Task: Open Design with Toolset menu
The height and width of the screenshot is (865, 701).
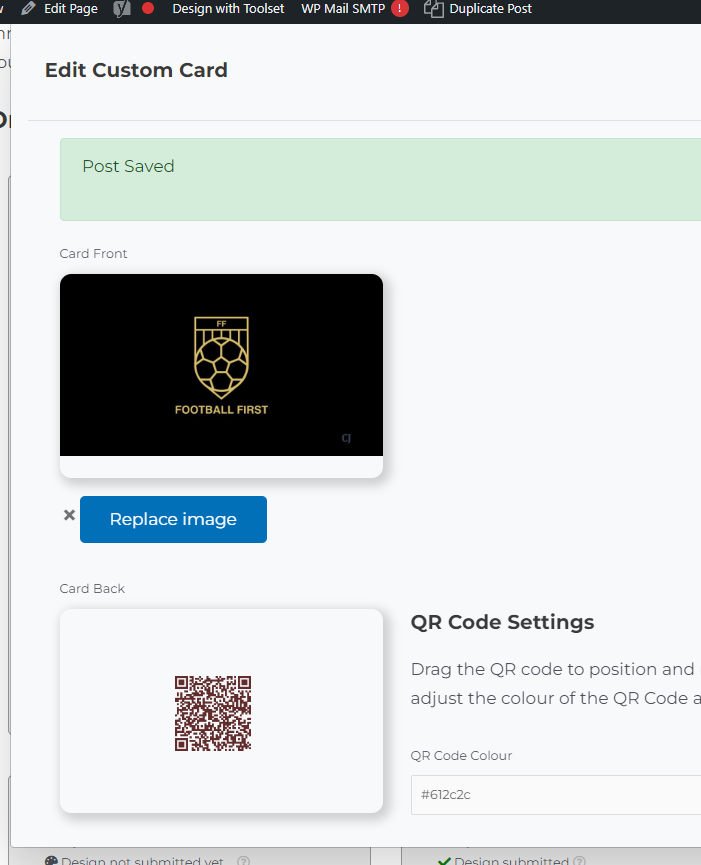Action: point(228,8)
